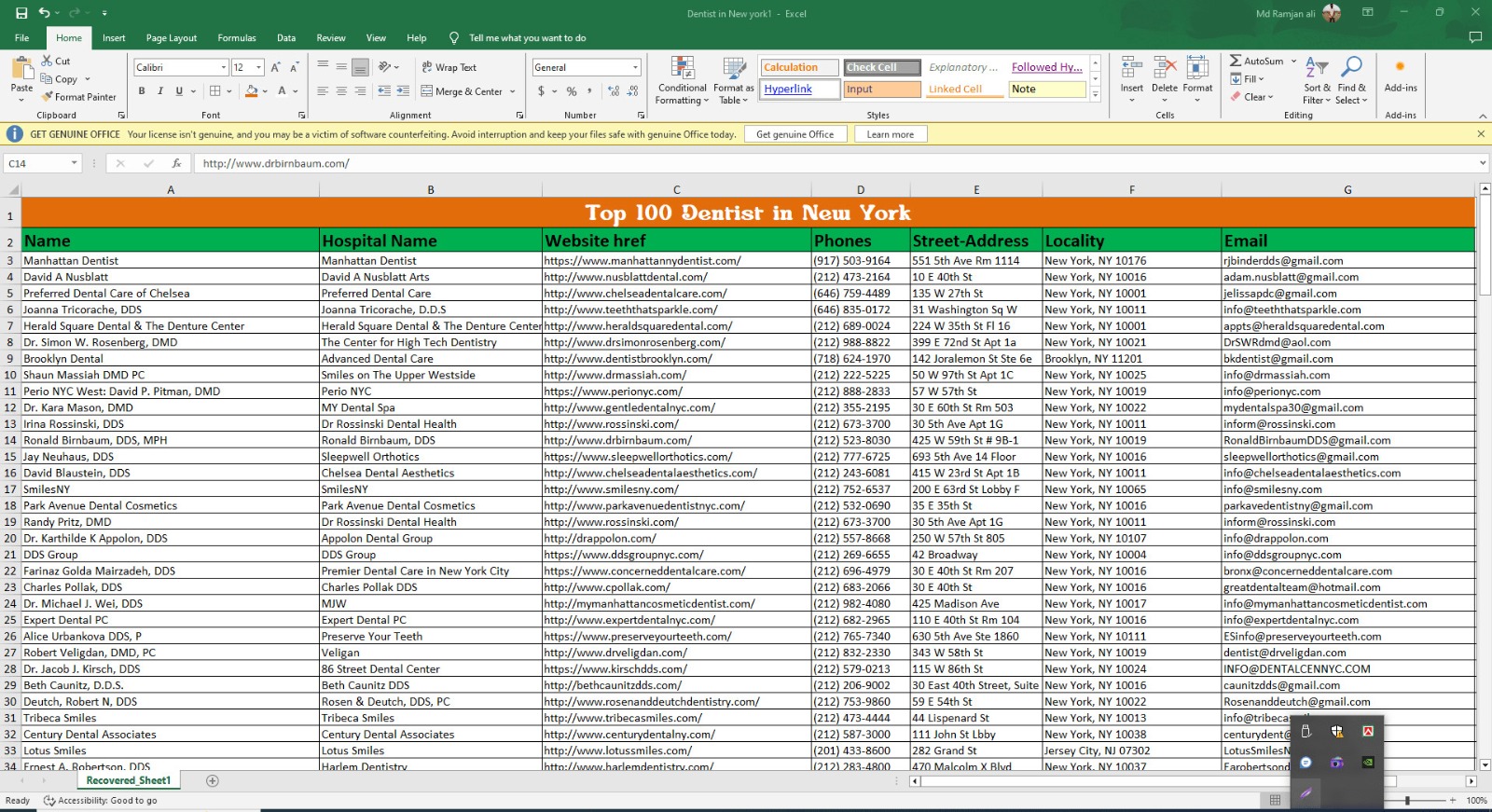Image resolution: width=1492 pixels, height=812 pixels.
Task: Expand the formula bar
Action: click(x=1483, y=163)
